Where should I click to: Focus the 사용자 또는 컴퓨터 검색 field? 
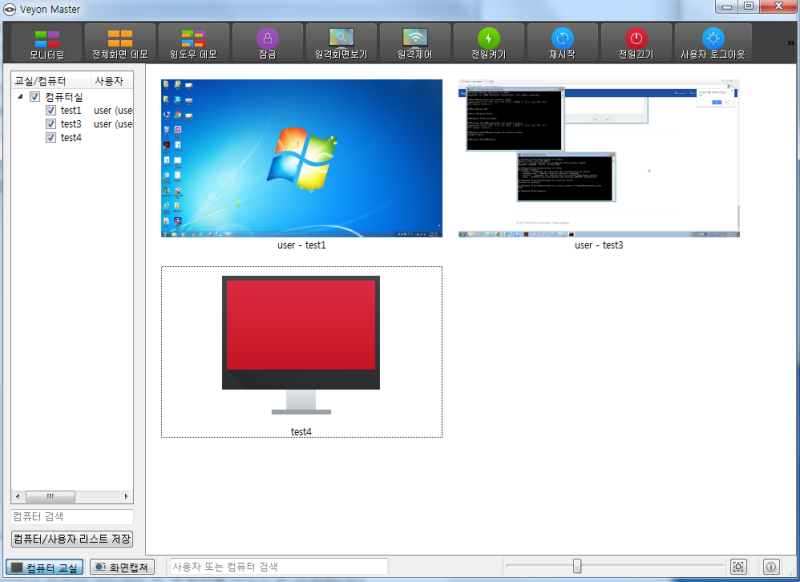(279, 567)
